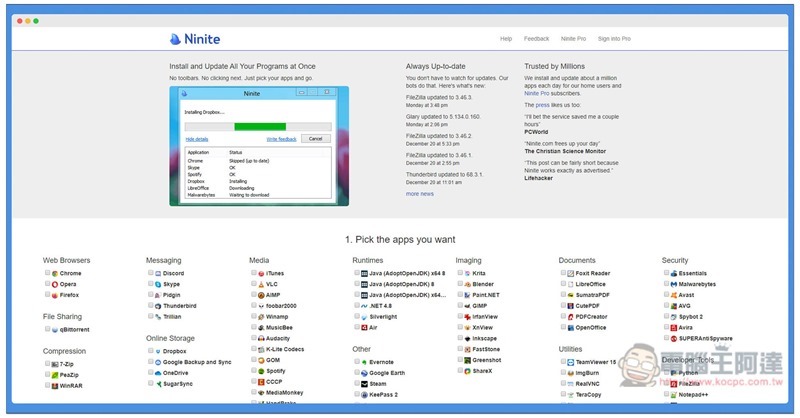Click the Ninite logo in the header

(195, 39)
